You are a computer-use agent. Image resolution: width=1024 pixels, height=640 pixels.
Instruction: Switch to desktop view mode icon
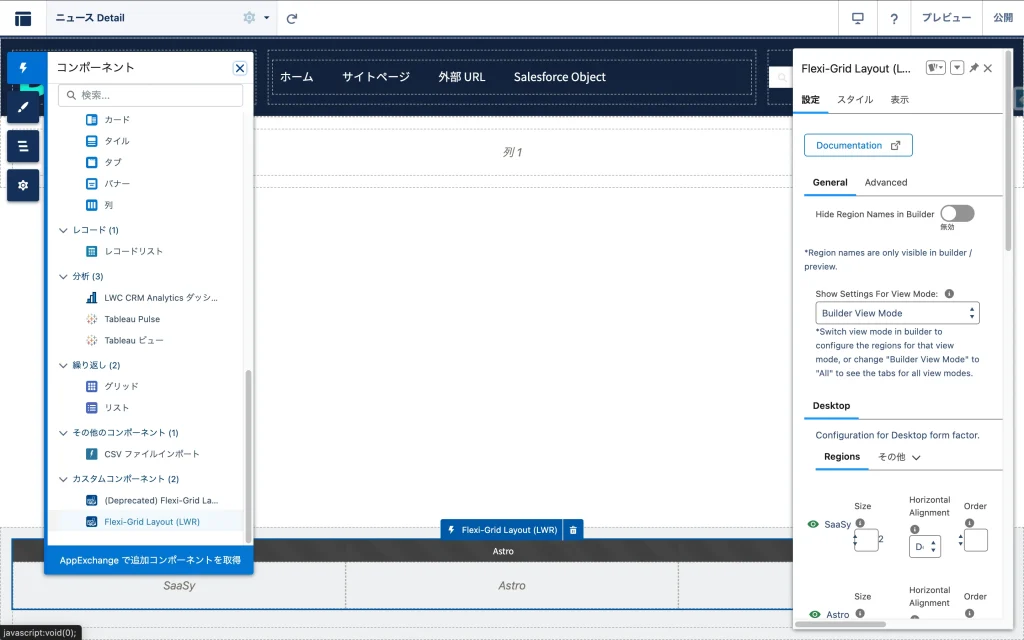(857, 18)
